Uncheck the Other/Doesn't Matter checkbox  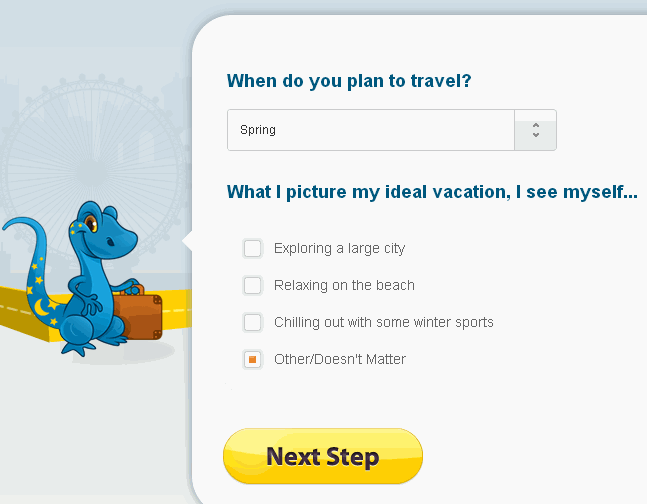253,359
